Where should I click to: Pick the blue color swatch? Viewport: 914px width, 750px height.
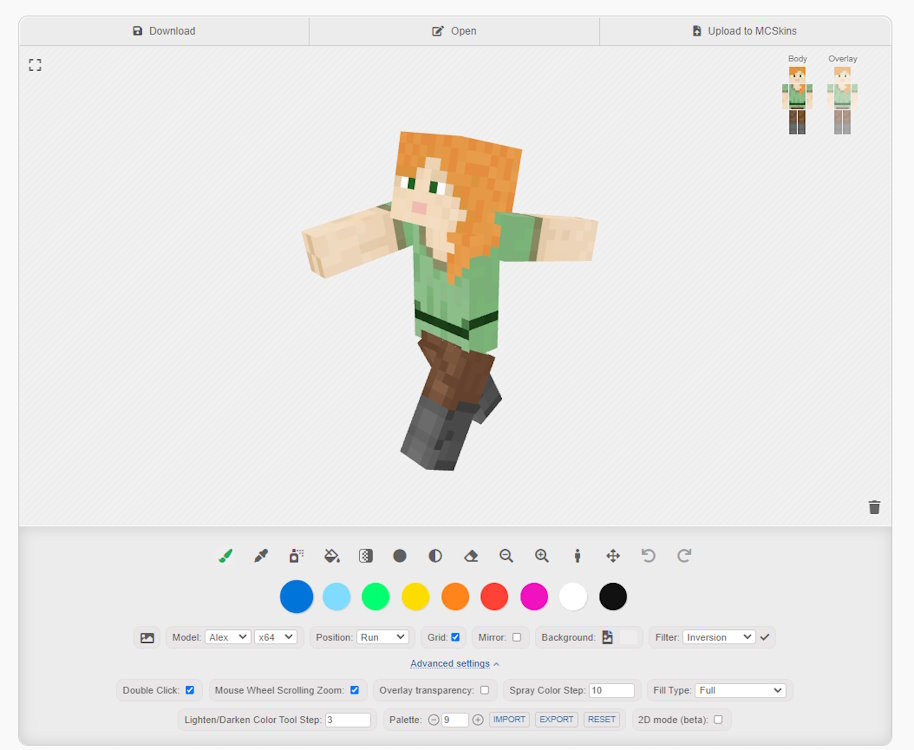click(x=297, y=597)
